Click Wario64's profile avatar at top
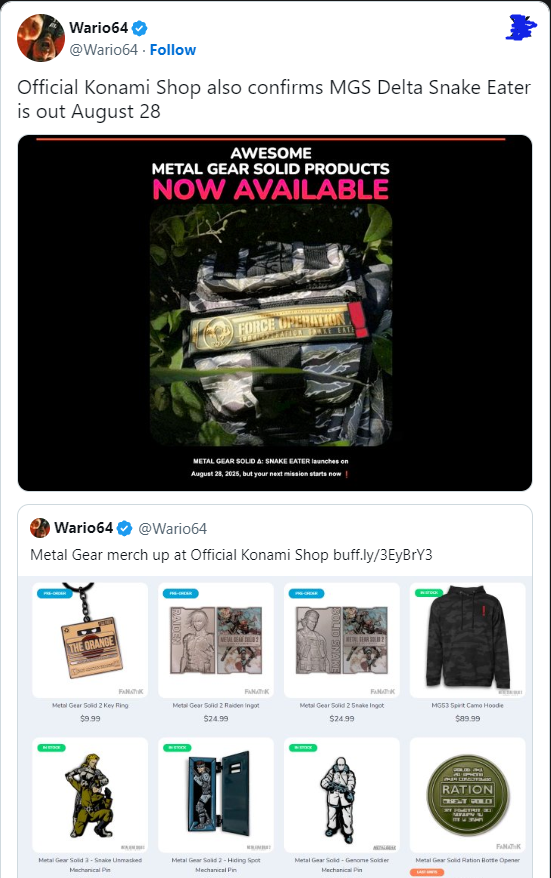Image resolution: width=551 pixels, height=878 pixels. pyautogui.click(x=41, y=38)
